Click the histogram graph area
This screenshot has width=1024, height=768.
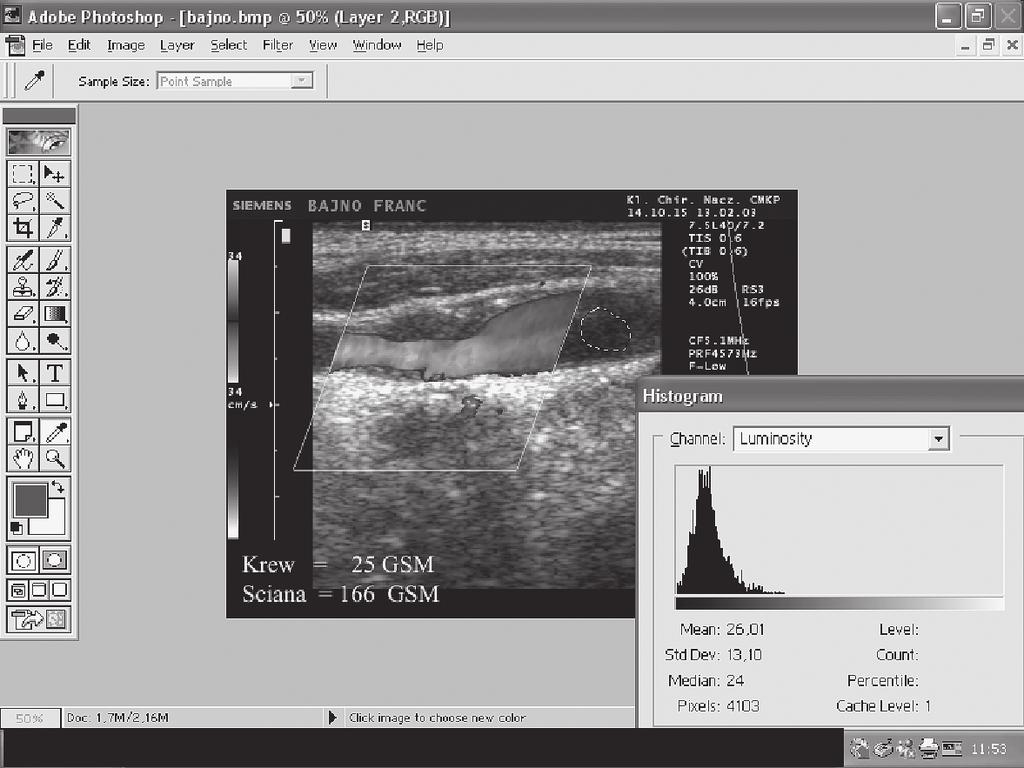839,530
